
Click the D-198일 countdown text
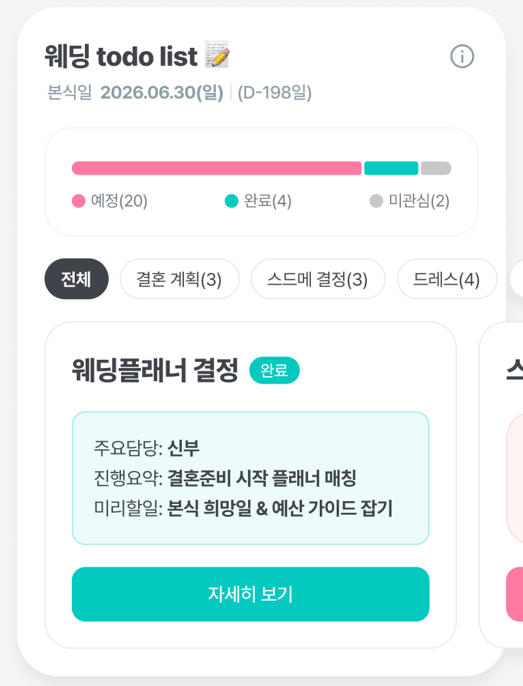pos(274,93)
